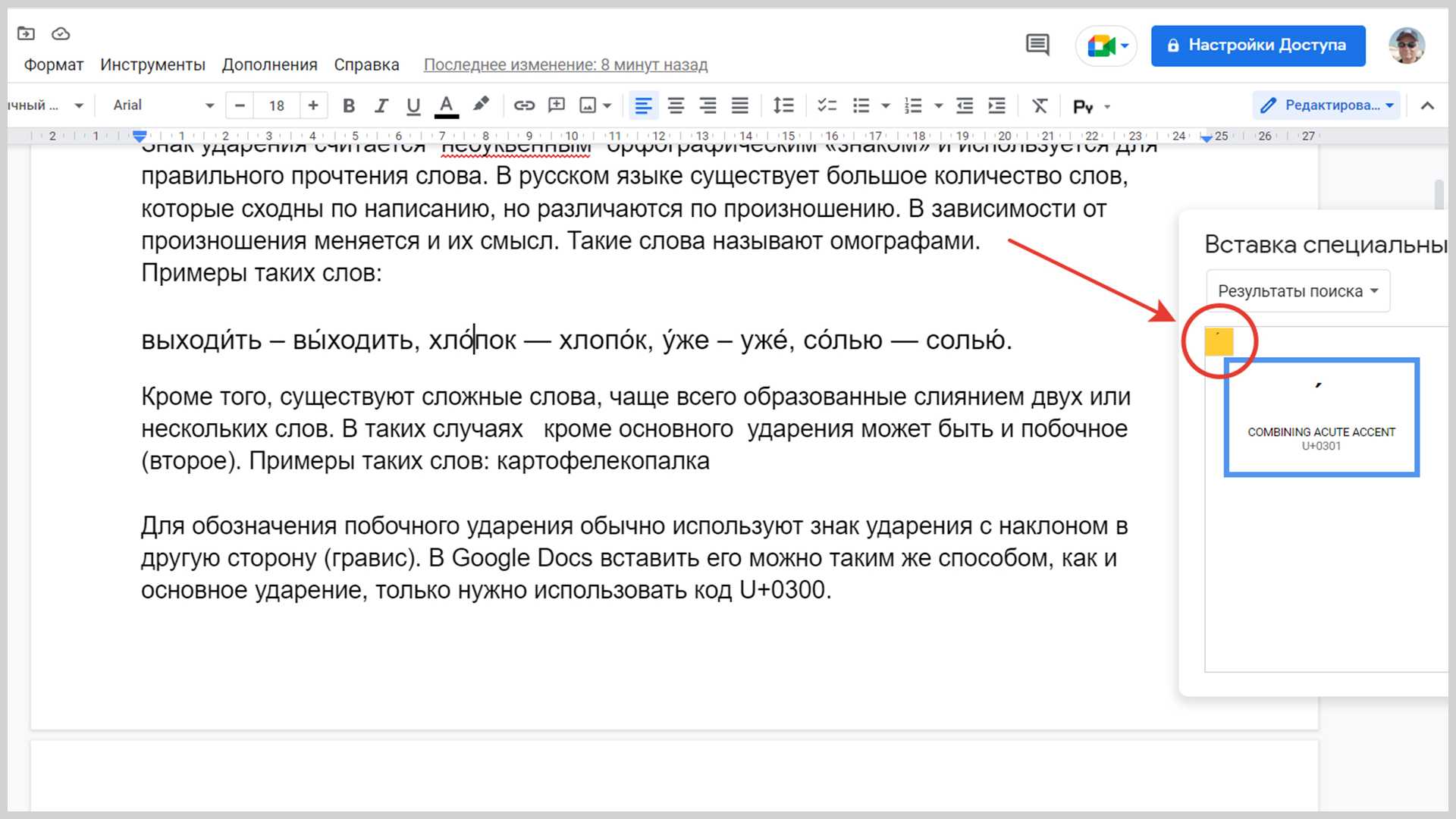Click the clear formatting icon

coord(1039,105)
